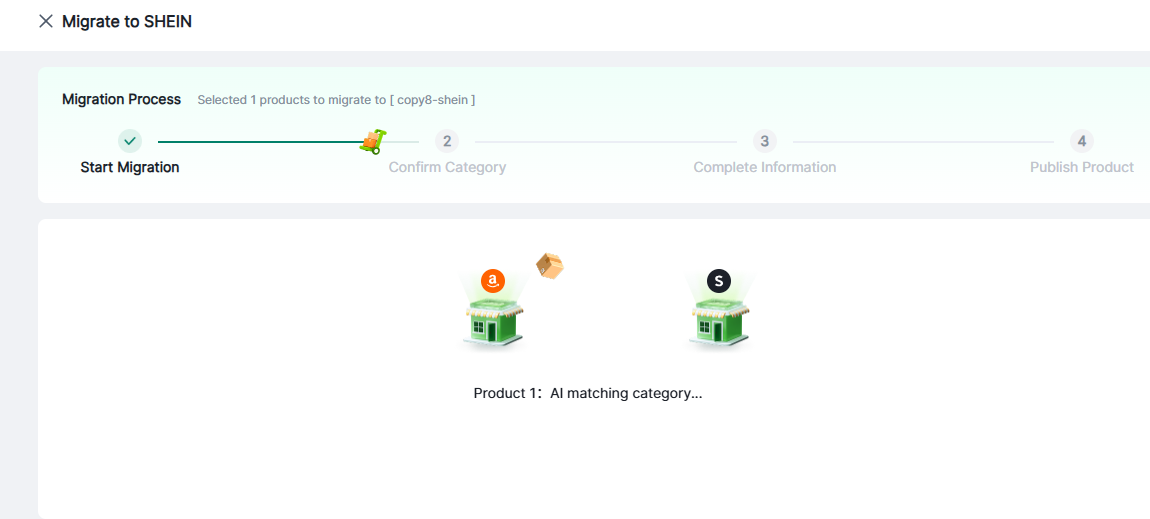The image size is (1150, 519).
Task: Click the copy8-shein selected products text
Action: tap(336, 100)
